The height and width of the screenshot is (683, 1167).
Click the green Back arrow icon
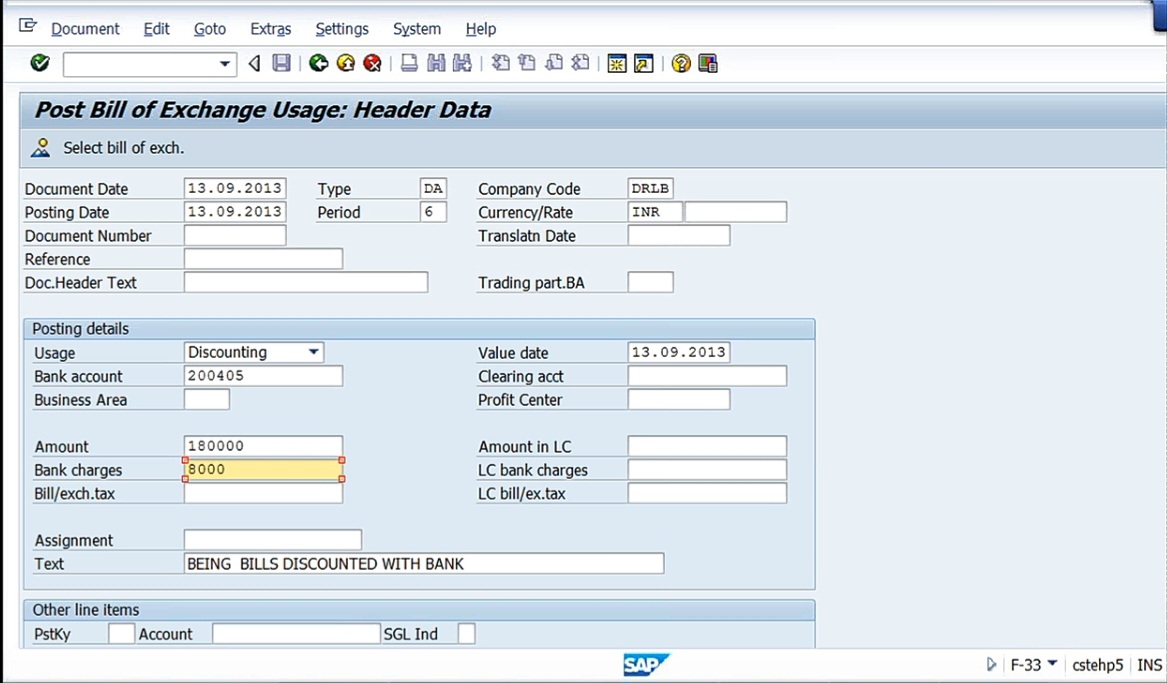[x=319, y=63]
